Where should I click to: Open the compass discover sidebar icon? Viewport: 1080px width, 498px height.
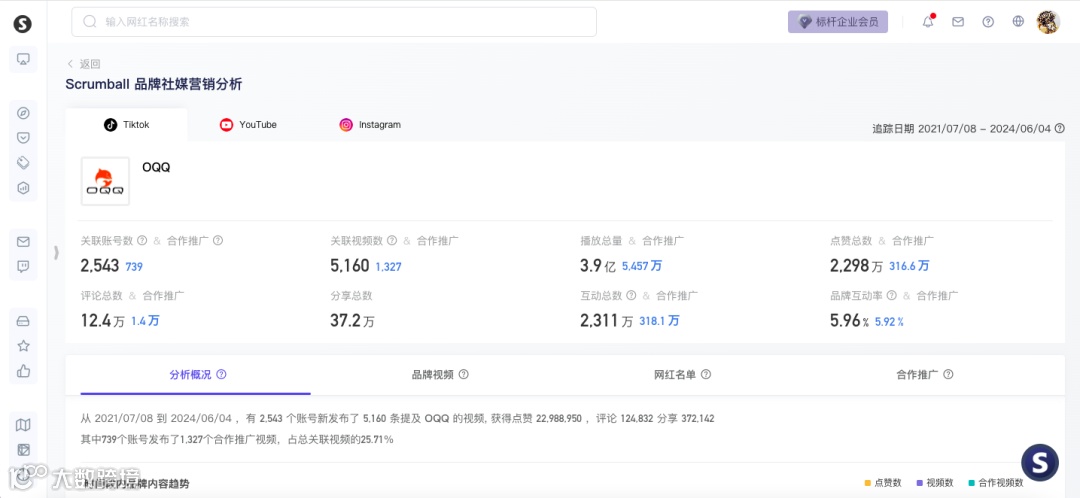click(x=23, y=113)
